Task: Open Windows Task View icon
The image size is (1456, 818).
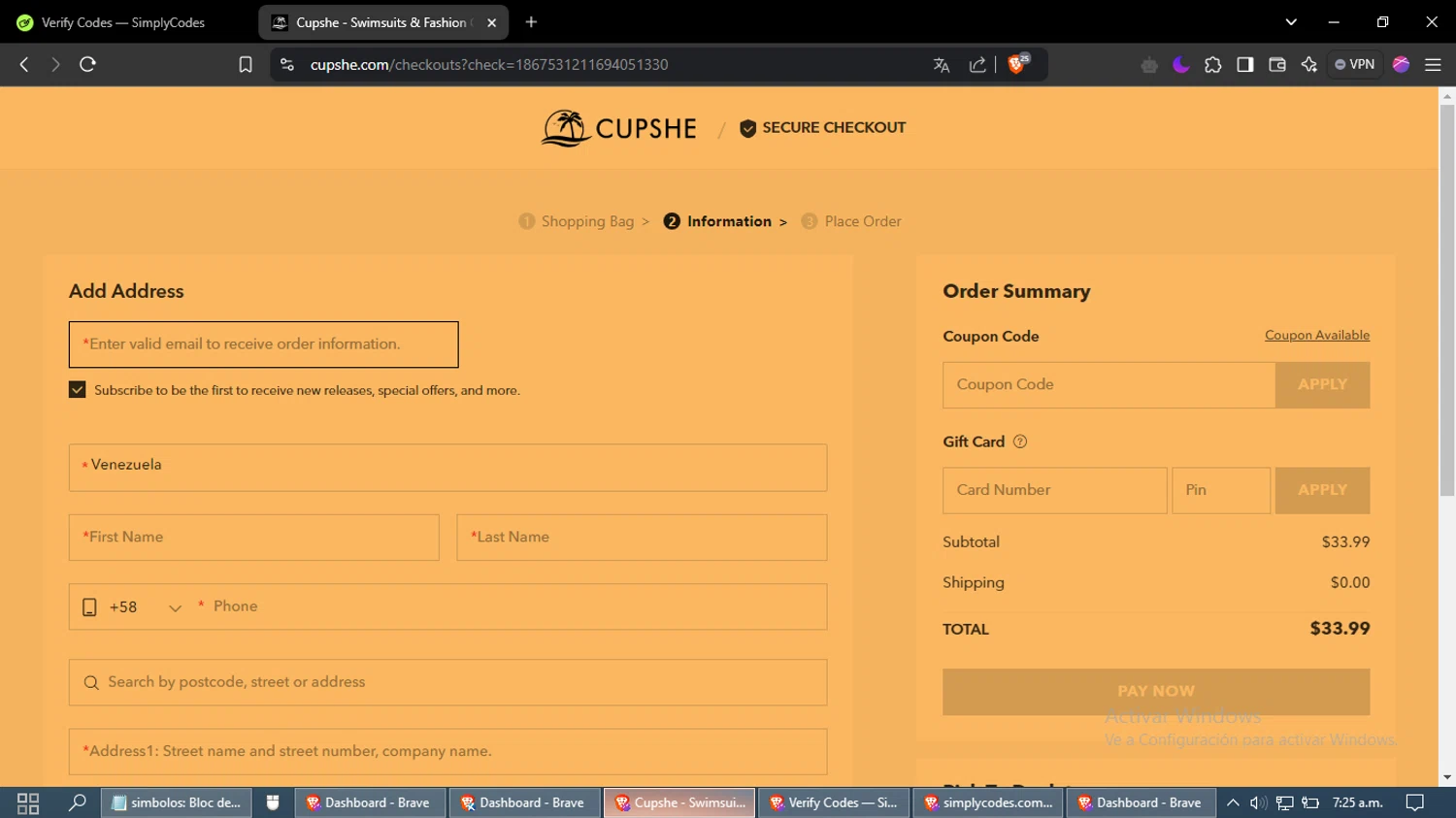Action: tap(28, 803)
